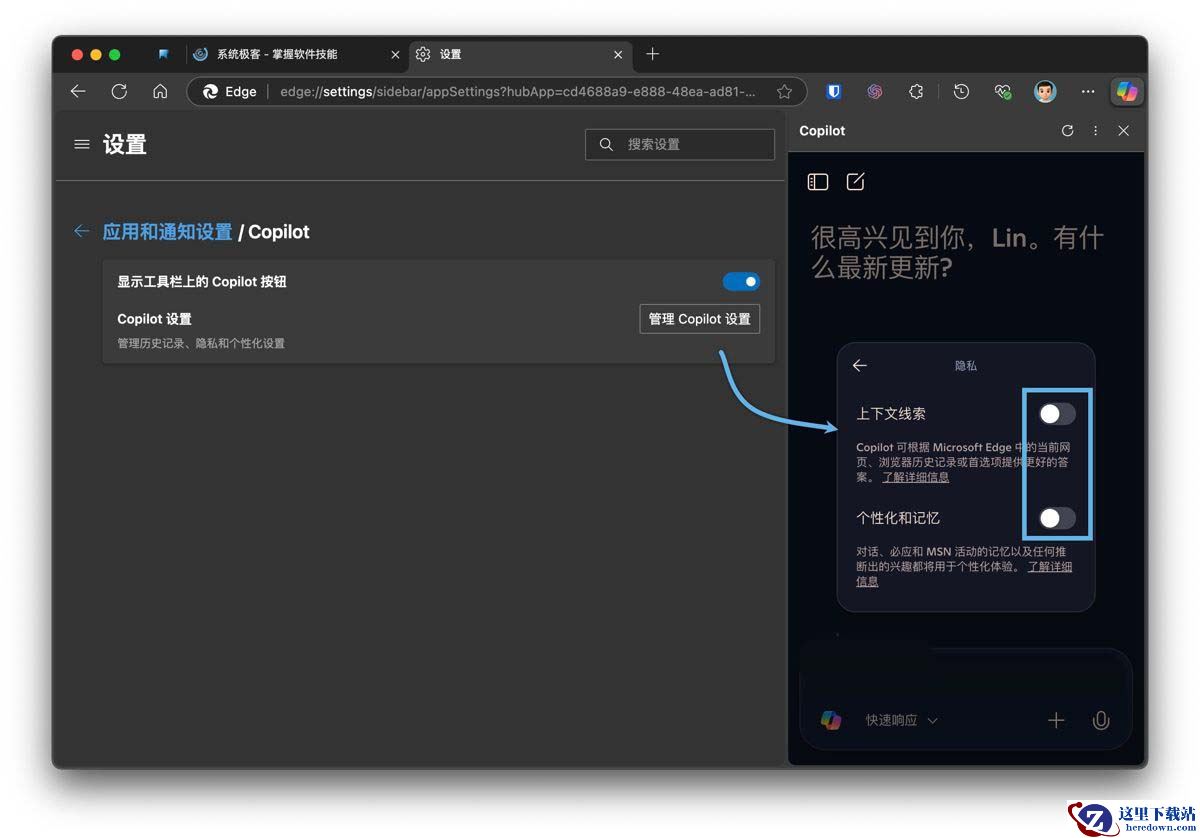Switch to the 设置 tab

pos(520,54)
